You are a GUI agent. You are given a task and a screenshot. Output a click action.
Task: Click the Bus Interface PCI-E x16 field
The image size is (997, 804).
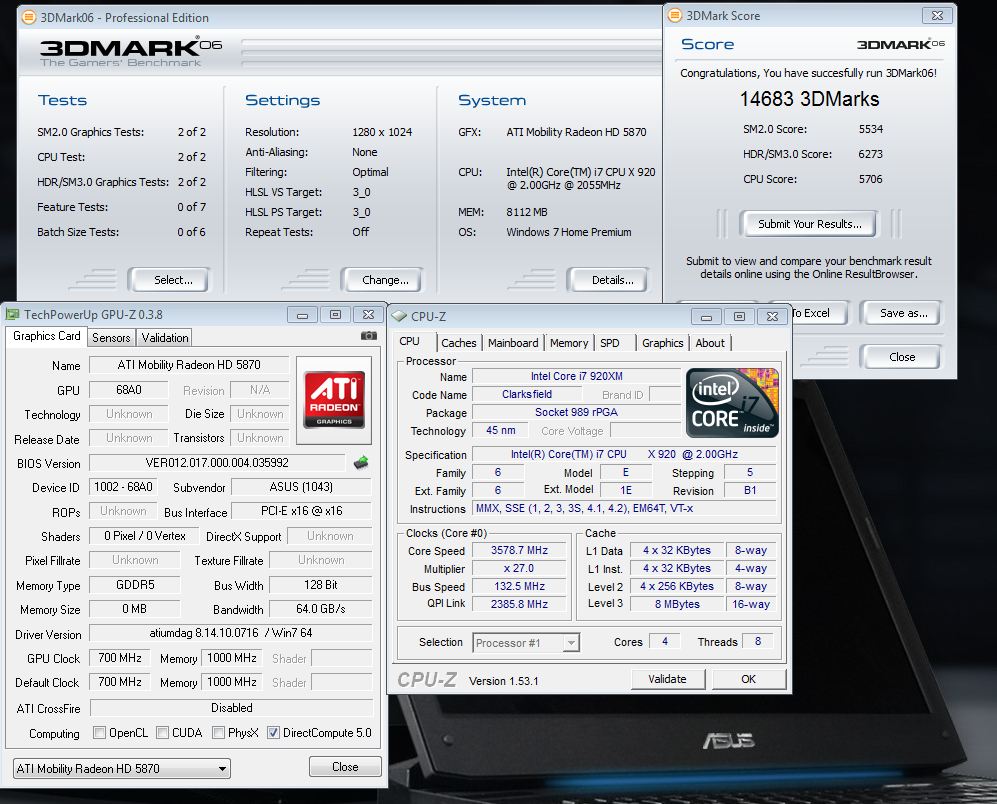click(301, 511)
